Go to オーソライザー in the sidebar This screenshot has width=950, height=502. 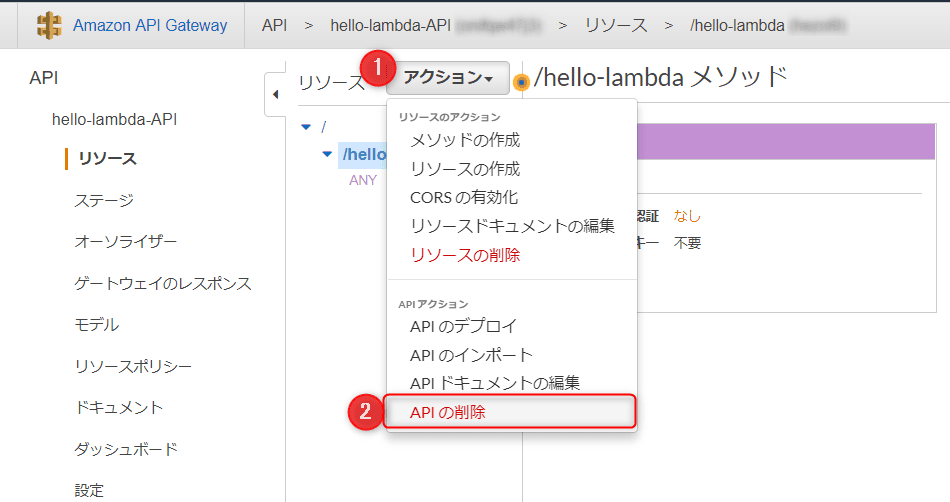point(126,242)
